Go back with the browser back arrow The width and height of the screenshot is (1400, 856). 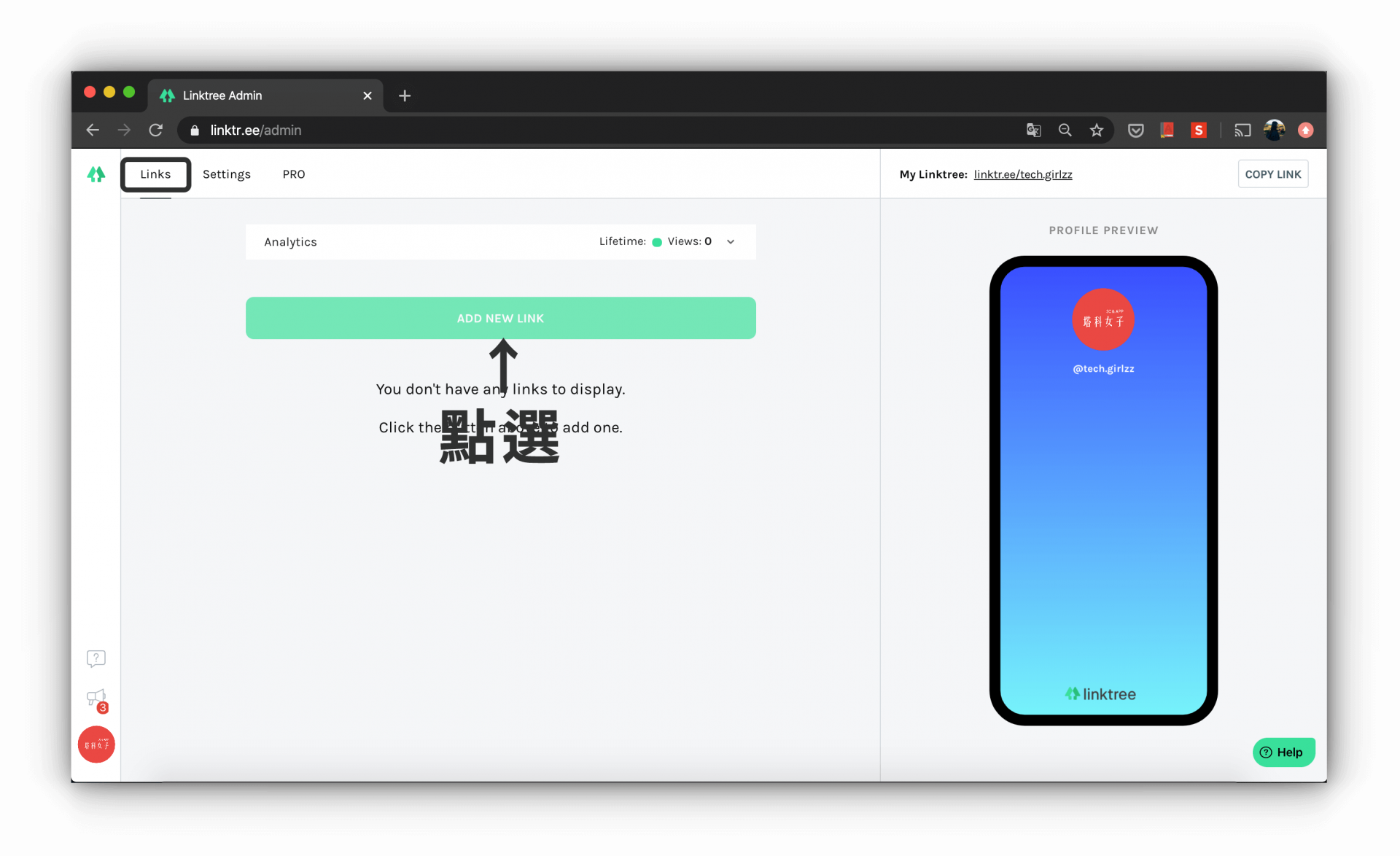[93, 130]
